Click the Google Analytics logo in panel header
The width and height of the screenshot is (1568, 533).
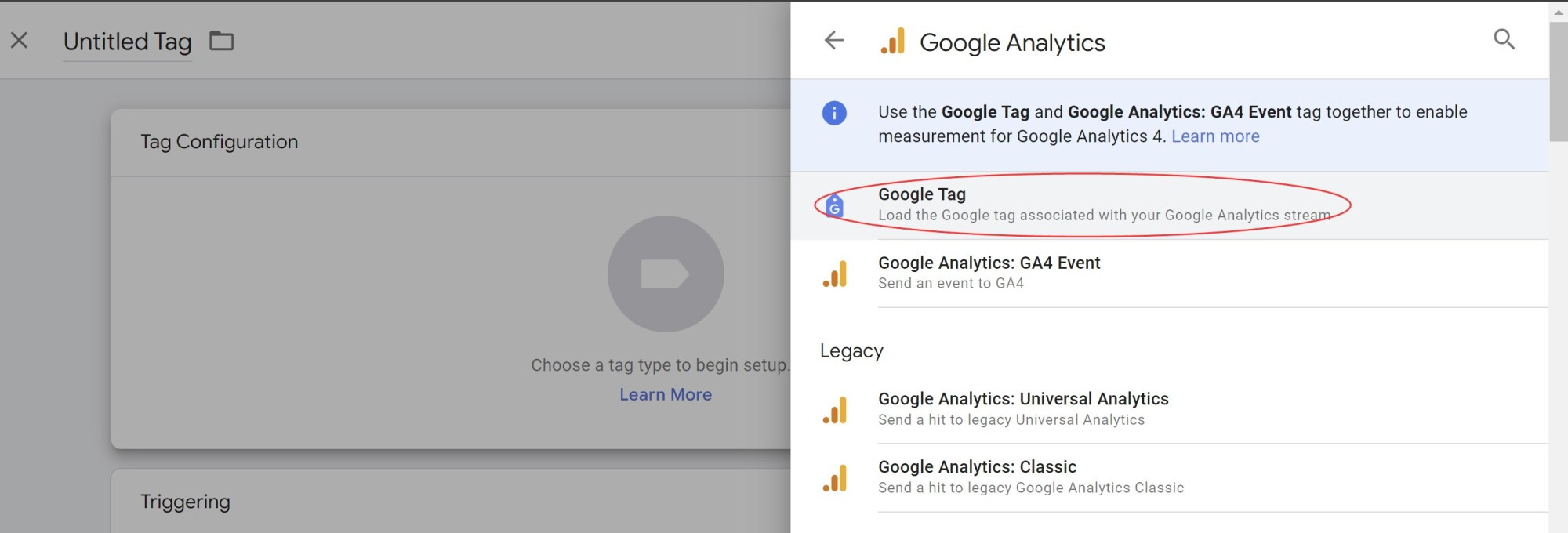[x=893, y=42]
